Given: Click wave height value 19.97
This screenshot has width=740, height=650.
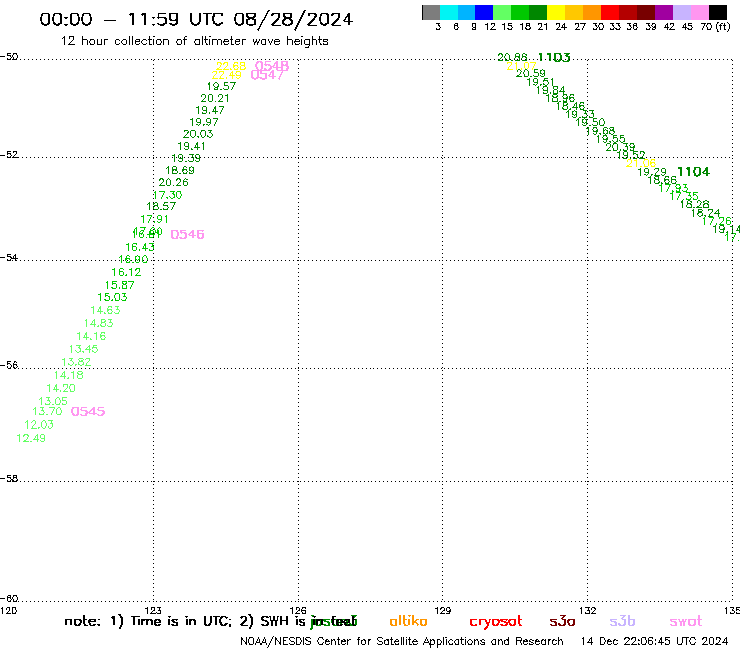Looking at the screenshot, I should [x=204, y=122].
